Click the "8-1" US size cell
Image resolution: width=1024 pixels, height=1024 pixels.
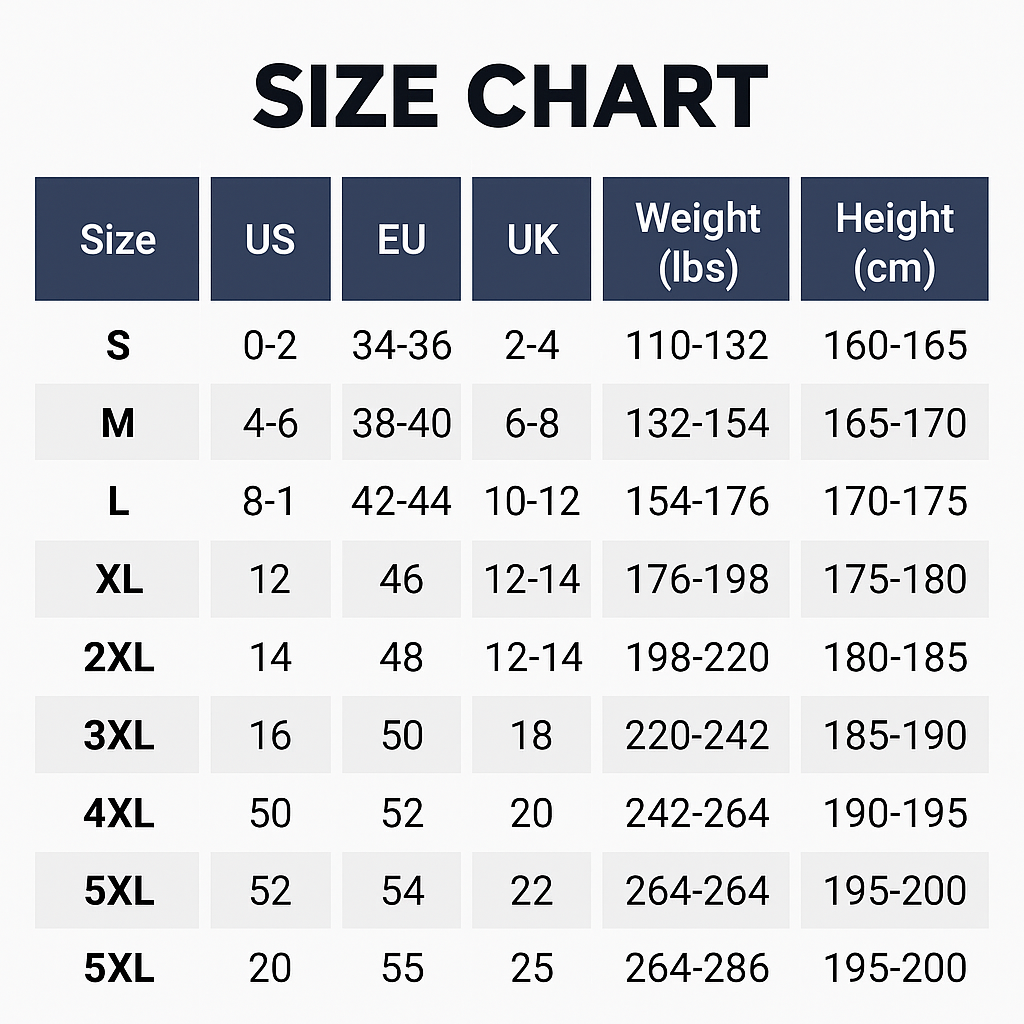pos(270,502)
